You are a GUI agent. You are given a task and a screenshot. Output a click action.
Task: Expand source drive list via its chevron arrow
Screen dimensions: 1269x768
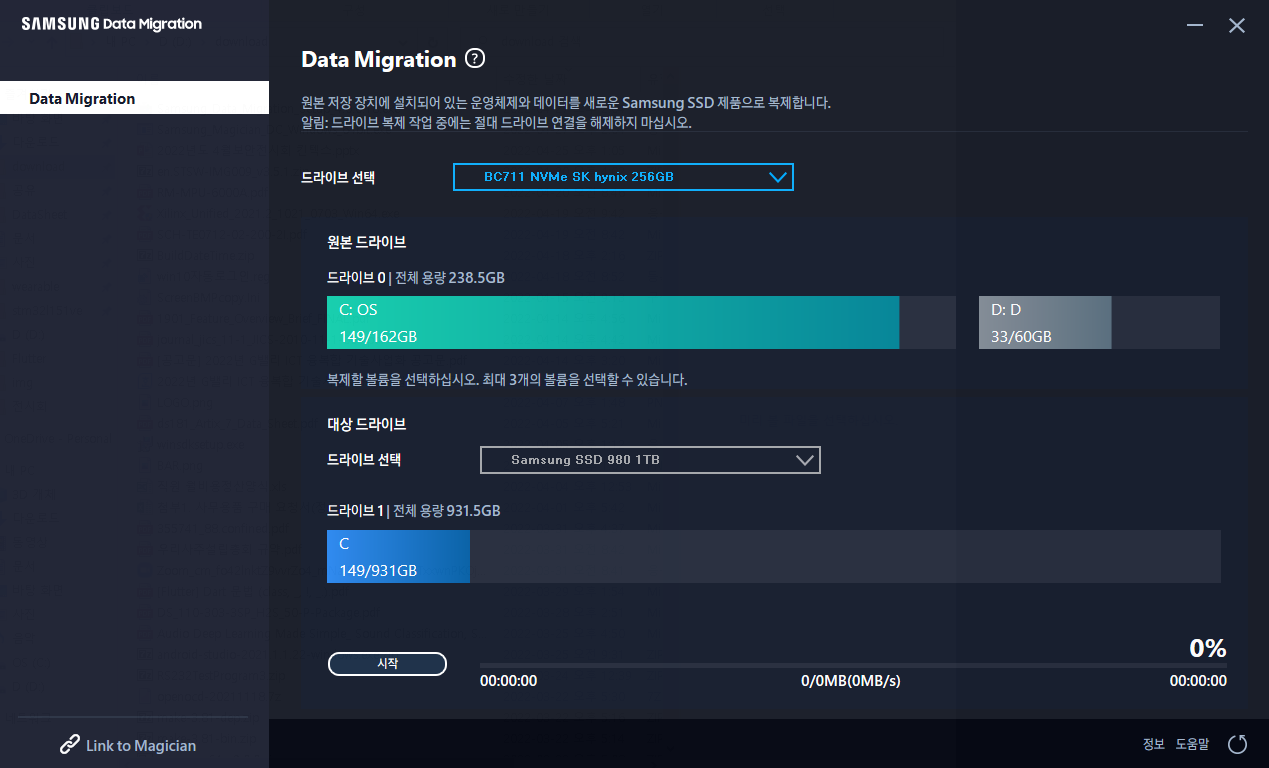[778, 177]
